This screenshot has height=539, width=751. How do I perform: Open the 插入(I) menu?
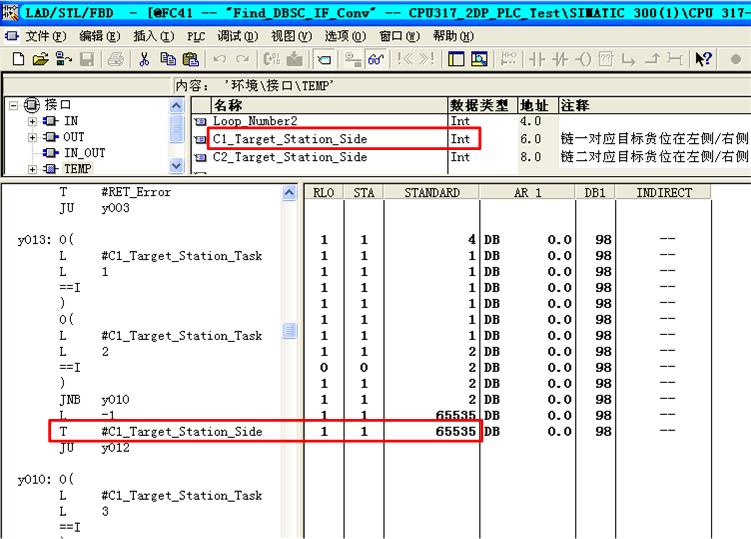click(153, 36)
